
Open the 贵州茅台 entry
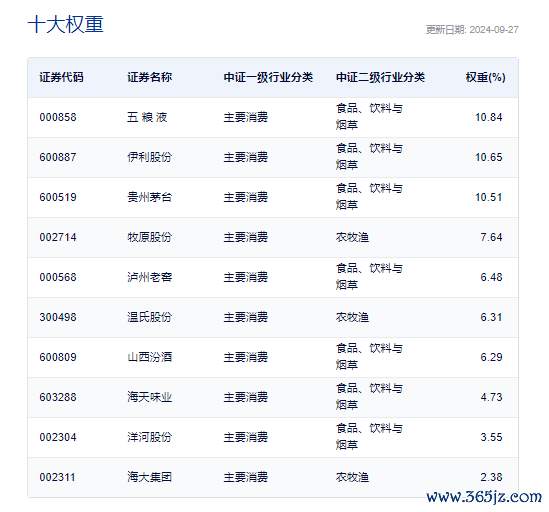tap(150, 197)
